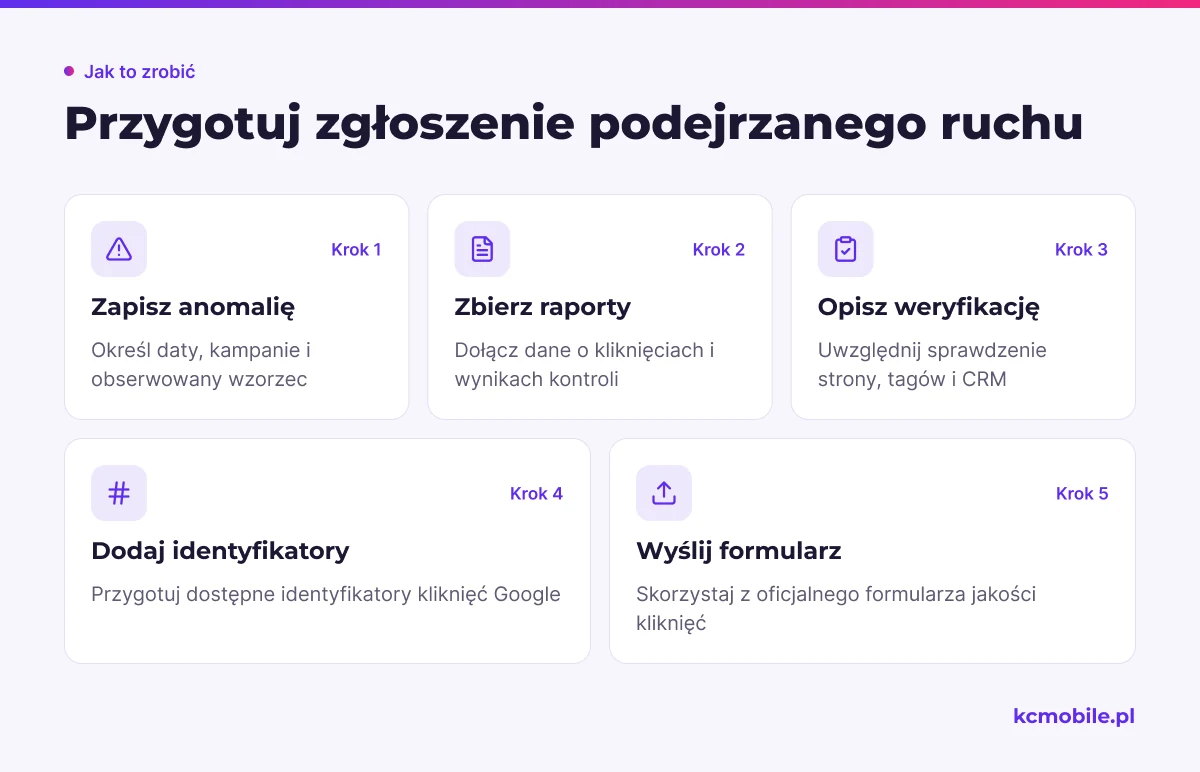Image resolution: width=1200 pixels, height=772 pixels.
Task: Click the main heading 'Przygotuj zgłoszenie podejrzanego ruchu'
Action: click(574, 124)
